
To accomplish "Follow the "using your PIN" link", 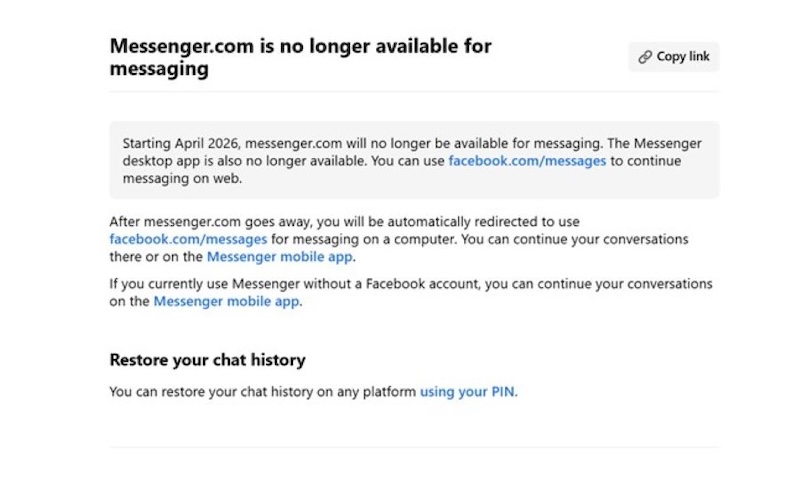I will (x=467, y=391).
